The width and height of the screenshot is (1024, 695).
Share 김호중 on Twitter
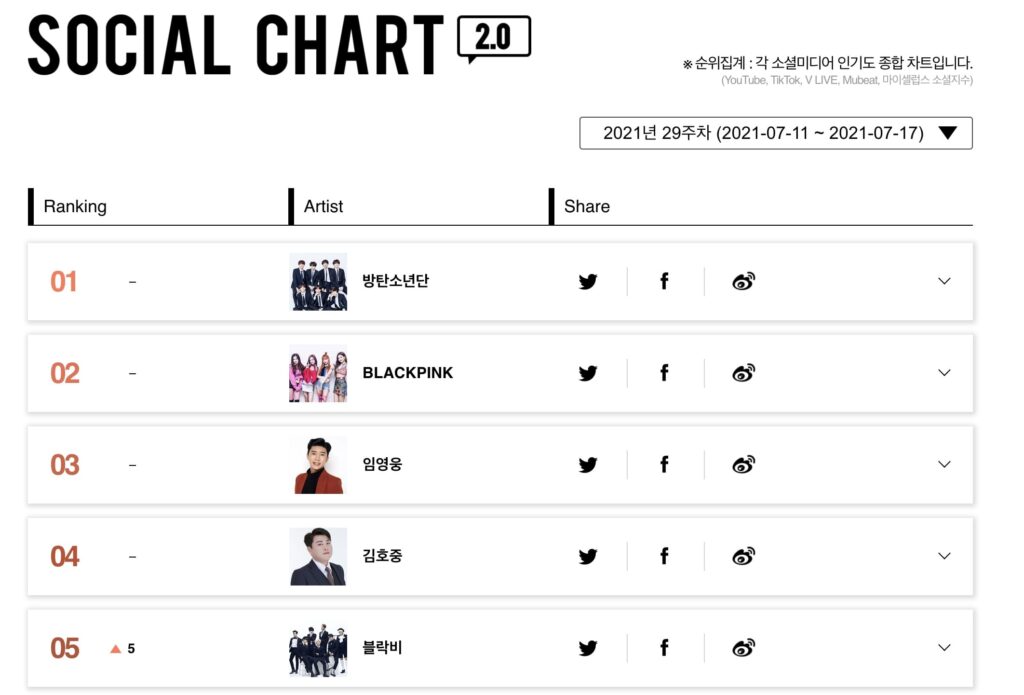coord(588,557)
